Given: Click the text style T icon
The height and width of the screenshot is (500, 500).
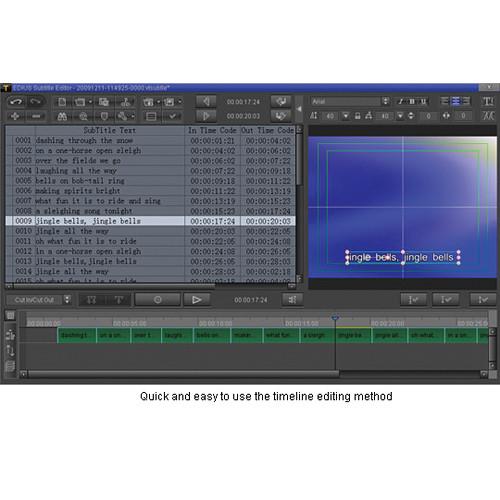Looking at the screenshot, I should click(x=488, y=101).
